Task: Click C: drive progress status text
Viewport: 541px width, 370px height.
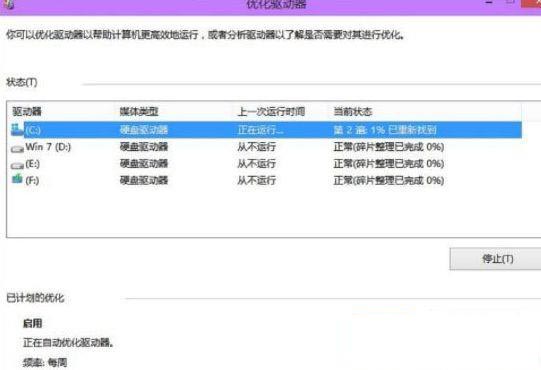Action: tap(385, 130)
